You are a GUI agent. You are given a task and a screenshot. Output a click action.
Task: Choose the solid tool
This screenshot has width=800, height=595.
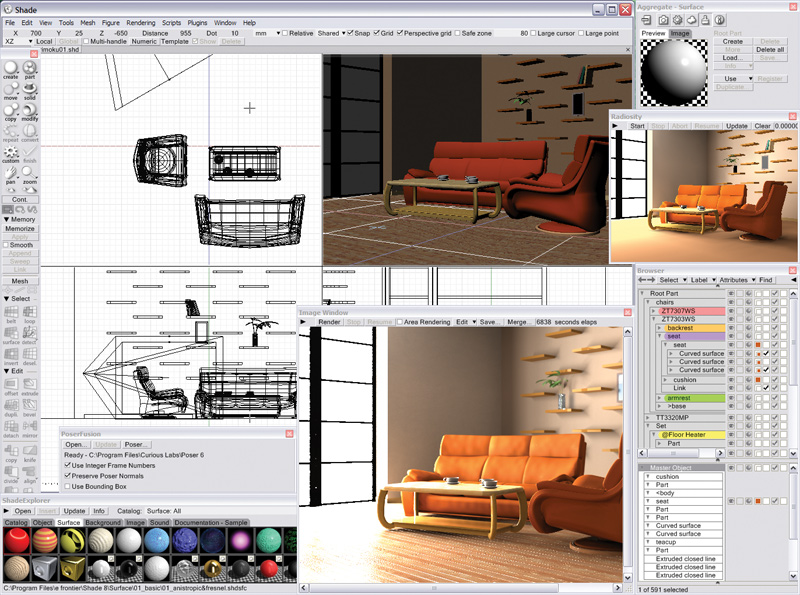tap(30, 91)
